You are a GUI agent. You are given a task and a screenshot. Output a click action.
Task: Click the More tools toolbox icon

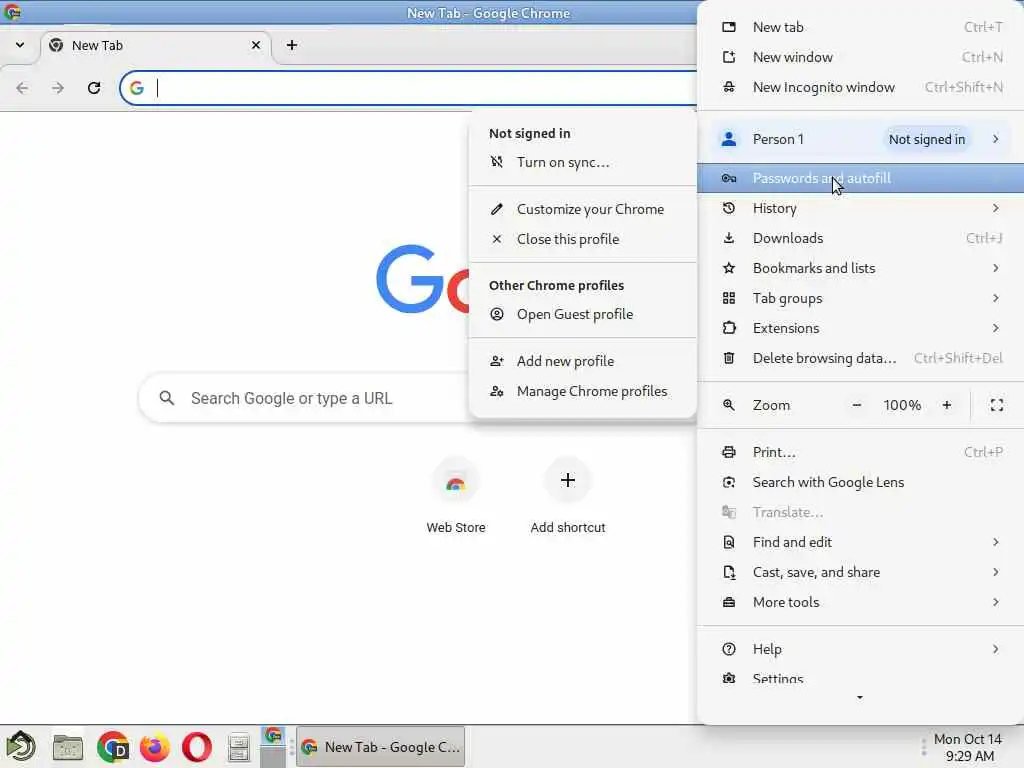(x=729, y=602)
